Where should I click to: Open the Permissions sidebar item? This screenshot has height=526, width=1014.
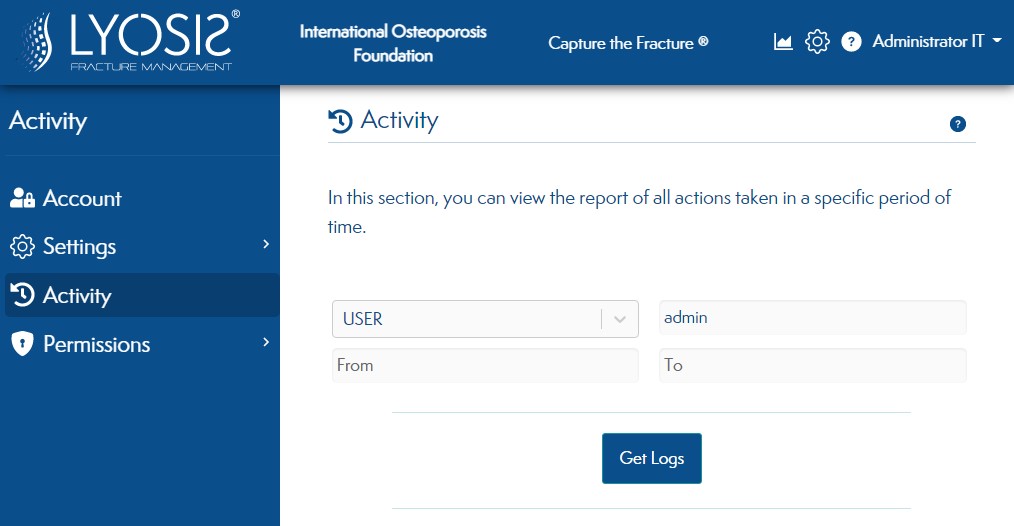142,344
